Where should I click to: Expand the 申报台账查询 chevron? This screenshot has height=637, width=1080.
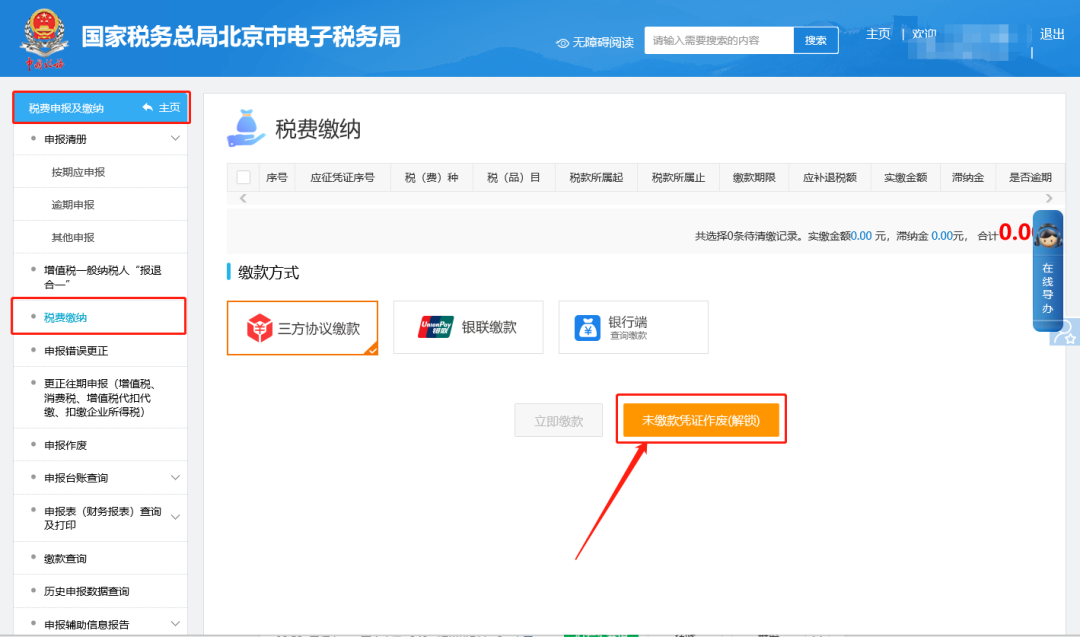[x=175, y=477]
